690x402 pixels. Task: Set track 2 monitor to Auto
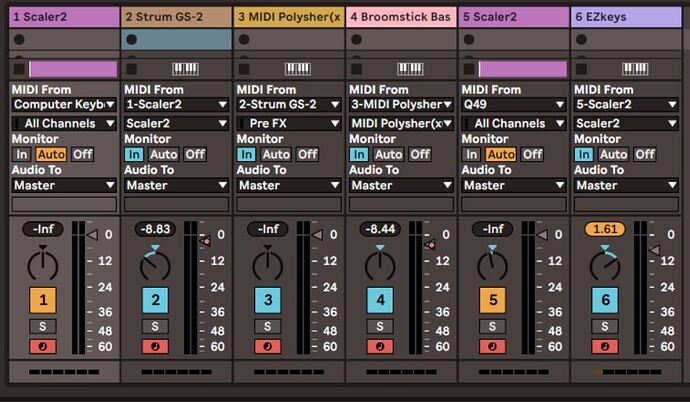pos(163,155)
